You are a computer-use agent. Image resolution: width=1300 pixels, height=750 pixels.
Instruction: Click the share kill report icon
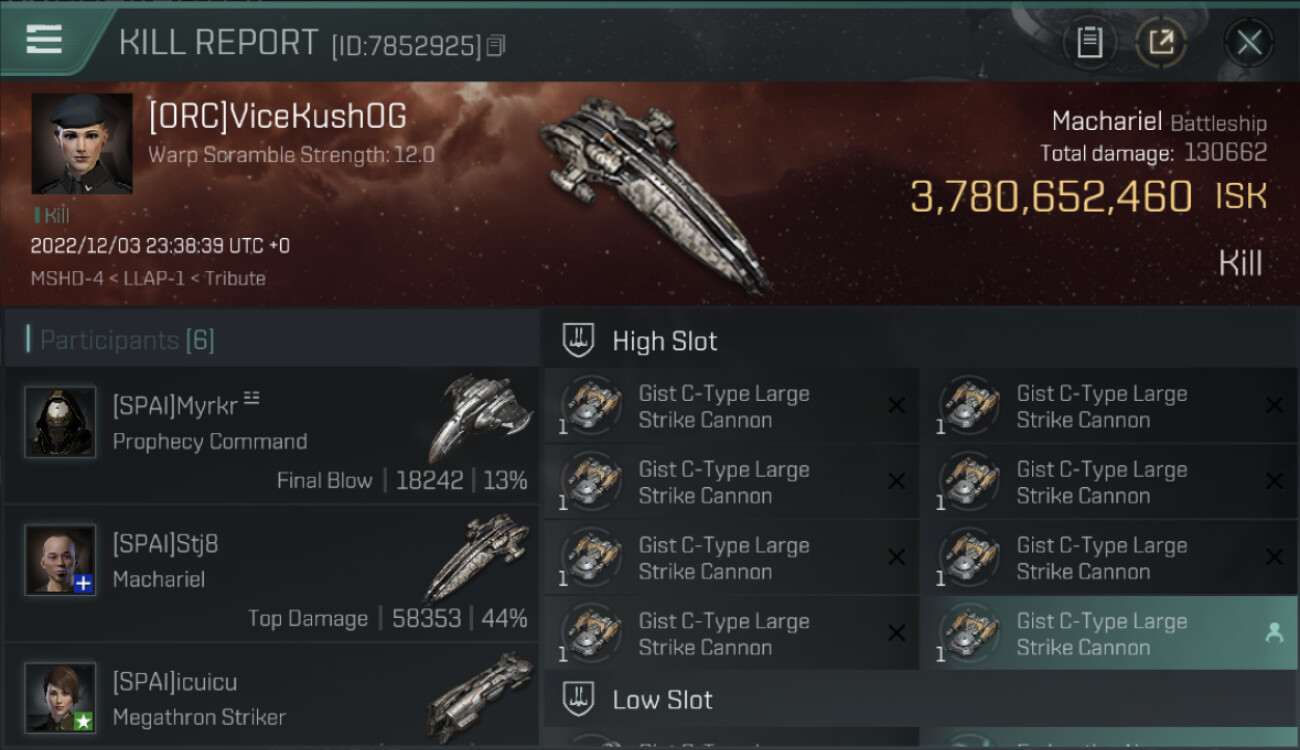(x=1161, y=42)
